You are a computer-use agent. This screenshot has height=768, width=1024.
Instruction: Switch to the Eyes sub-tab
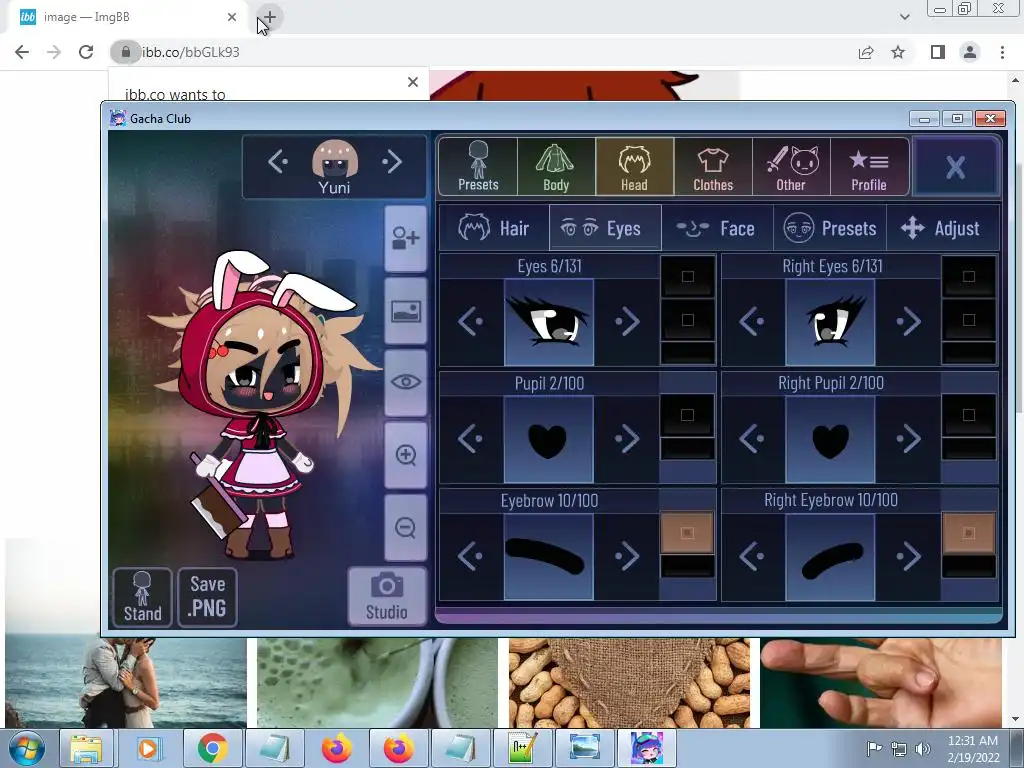pyautogui.click(x=605, y=228)
